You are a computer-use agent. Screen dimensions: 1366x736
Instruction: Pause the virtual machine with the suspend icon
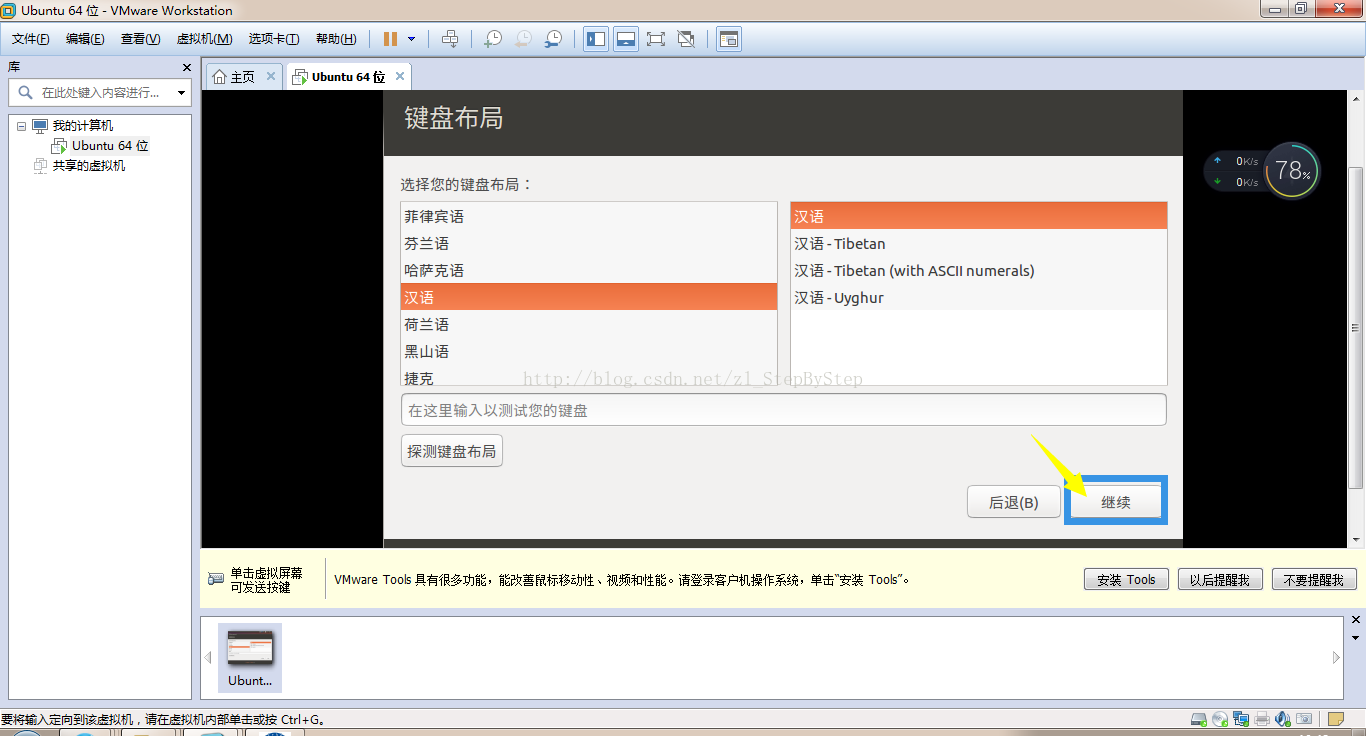pos(390,39)
